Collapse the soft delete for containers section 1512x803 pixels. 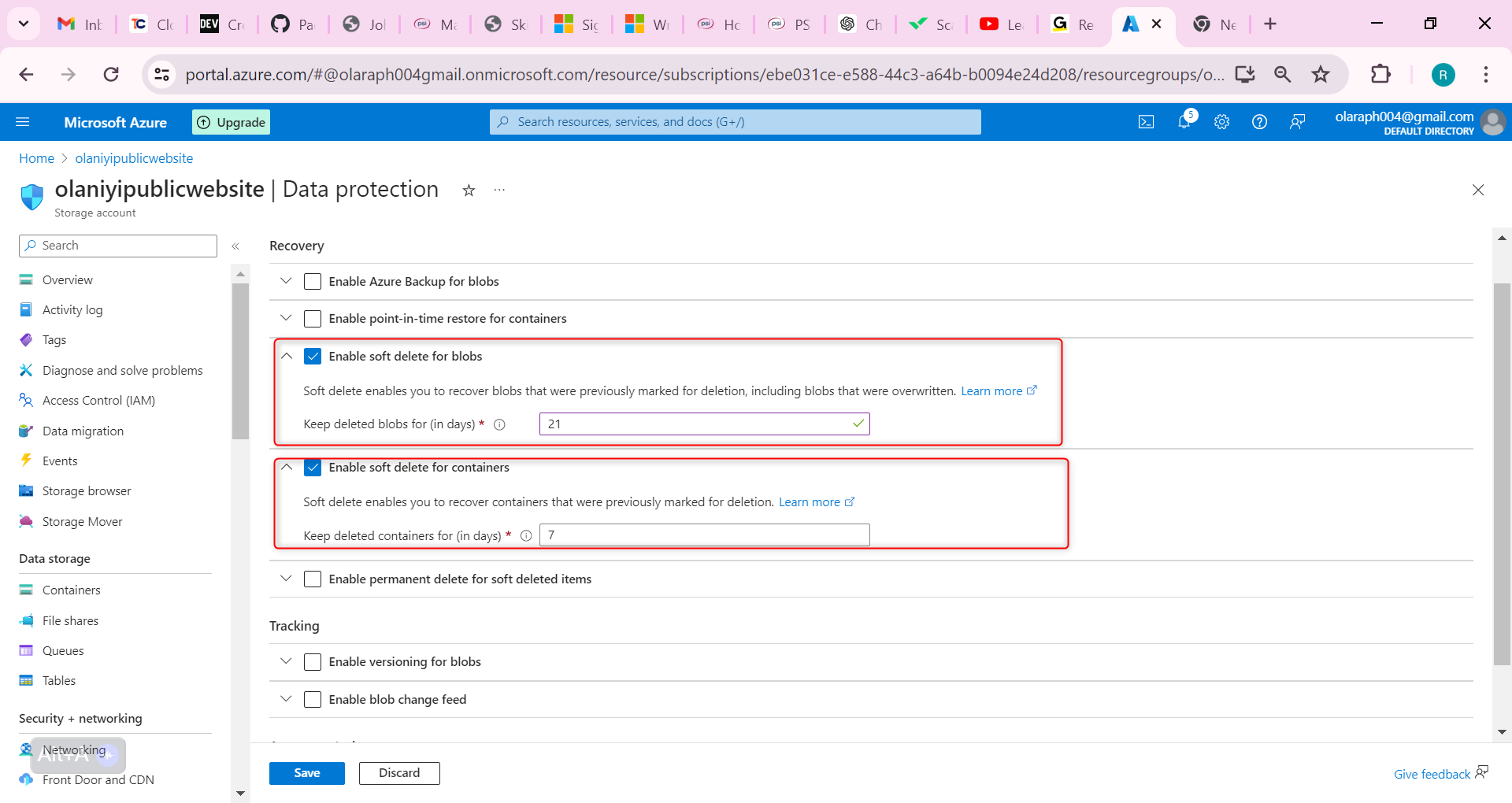(287, 467)
